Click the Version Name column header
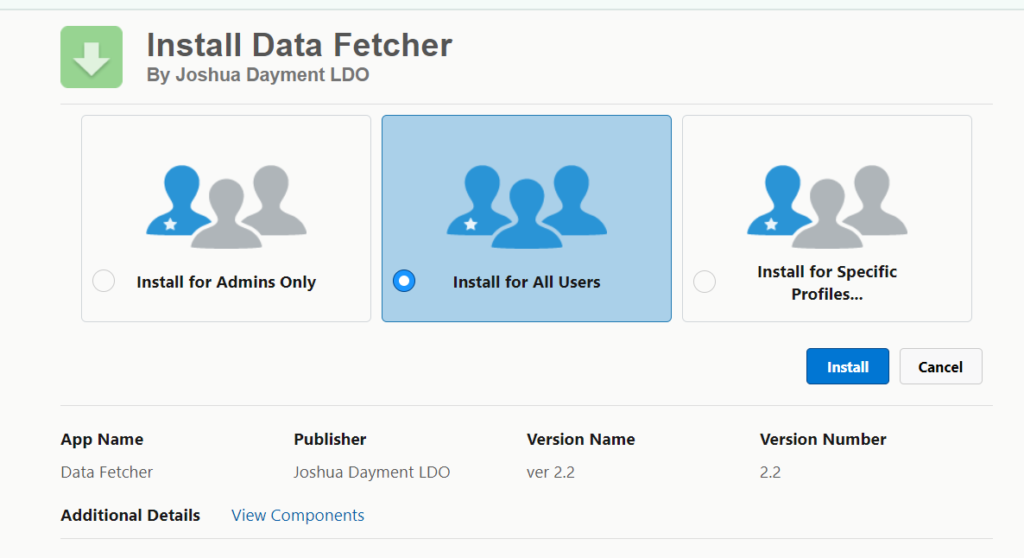The image size is (1024, 558). (581, 439)
